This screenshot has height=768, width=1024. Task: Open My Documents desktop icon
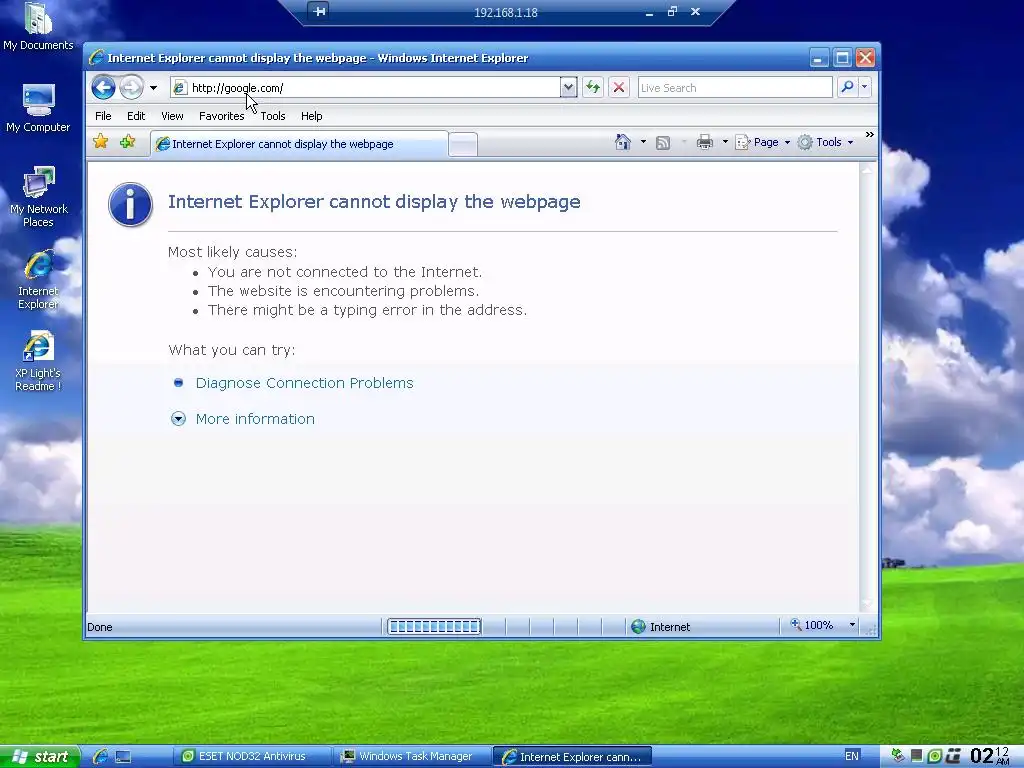pyautogui.click(x=38, y=27)
